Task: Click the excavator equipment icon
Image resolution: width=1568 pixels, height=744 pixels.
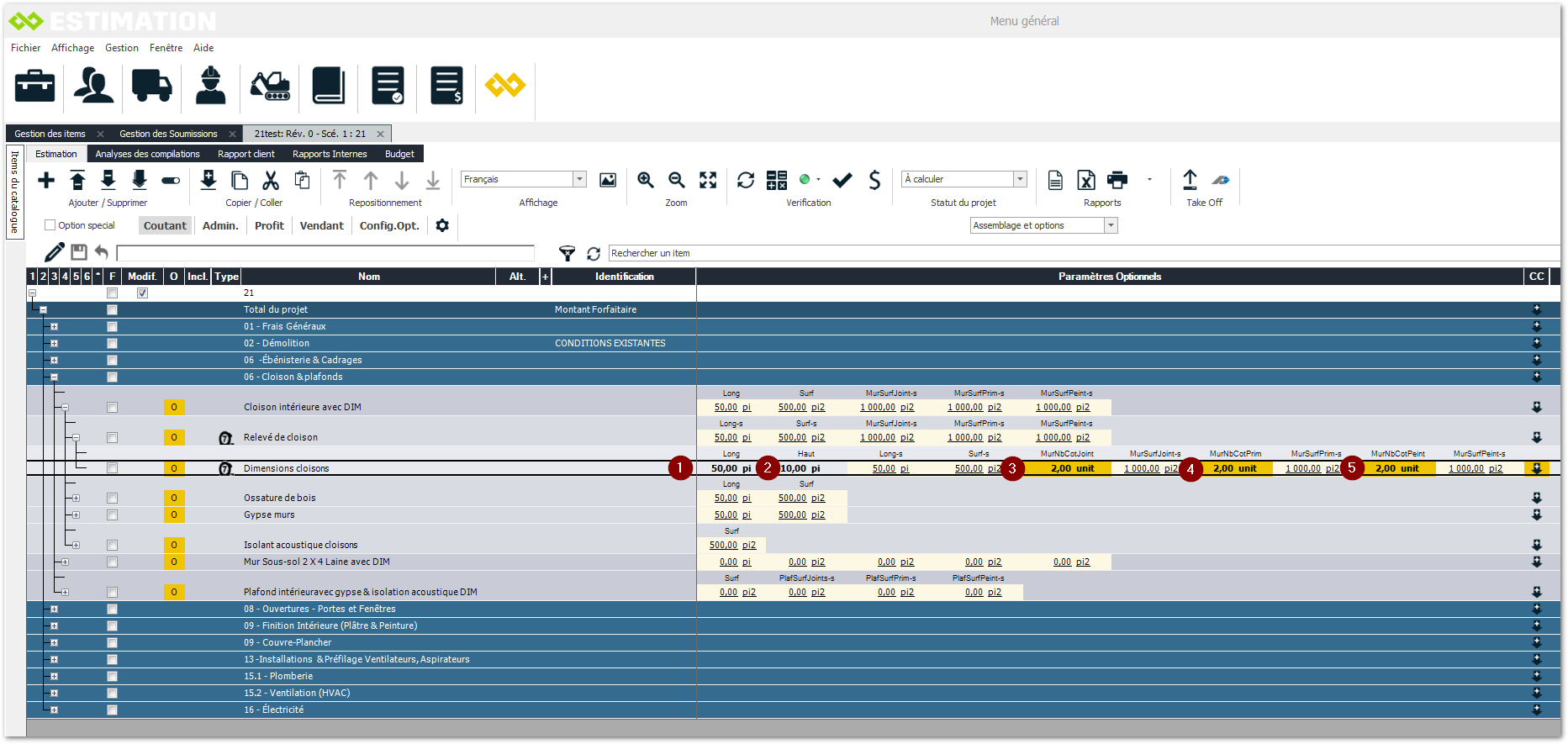Action: pos(270,86)
